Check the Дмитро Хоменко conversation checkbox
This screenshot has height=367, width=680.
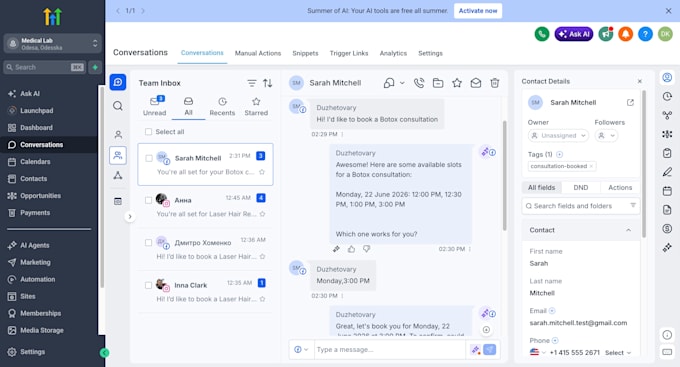pyautogui.click(x=148, y=242)
